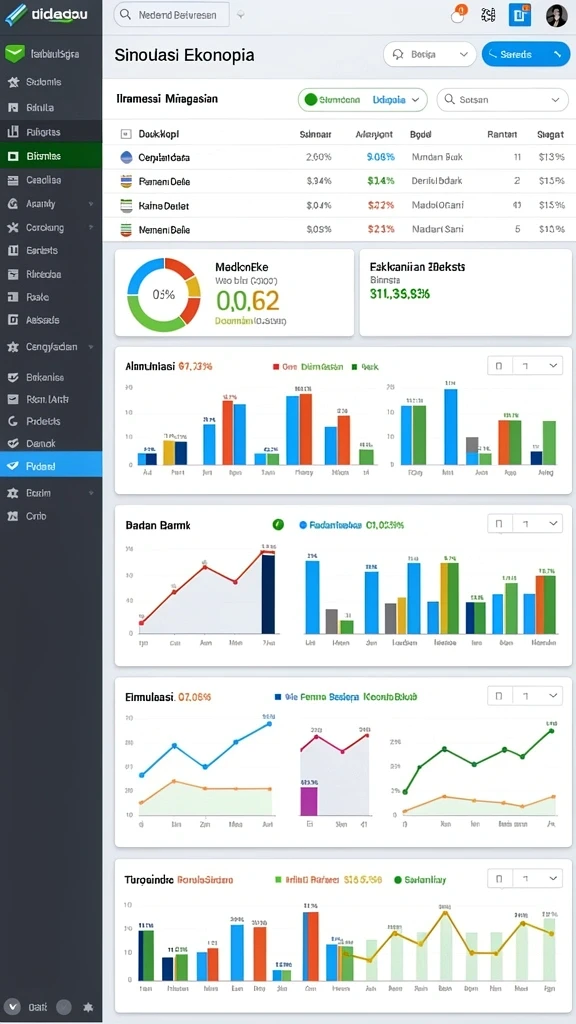Open the Botiga dropdown
The width and height of the screenshot is (576, 1024).
[430, 54]
